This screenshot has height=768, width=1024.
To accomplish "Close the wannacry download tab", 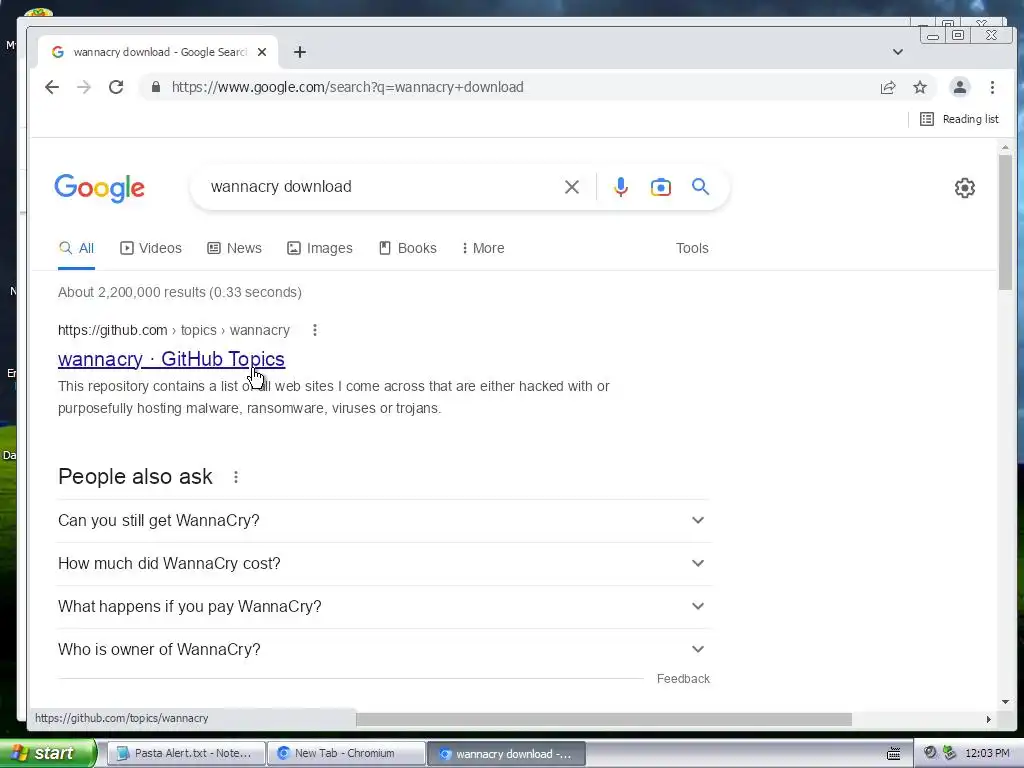I will tap(262, 52).
